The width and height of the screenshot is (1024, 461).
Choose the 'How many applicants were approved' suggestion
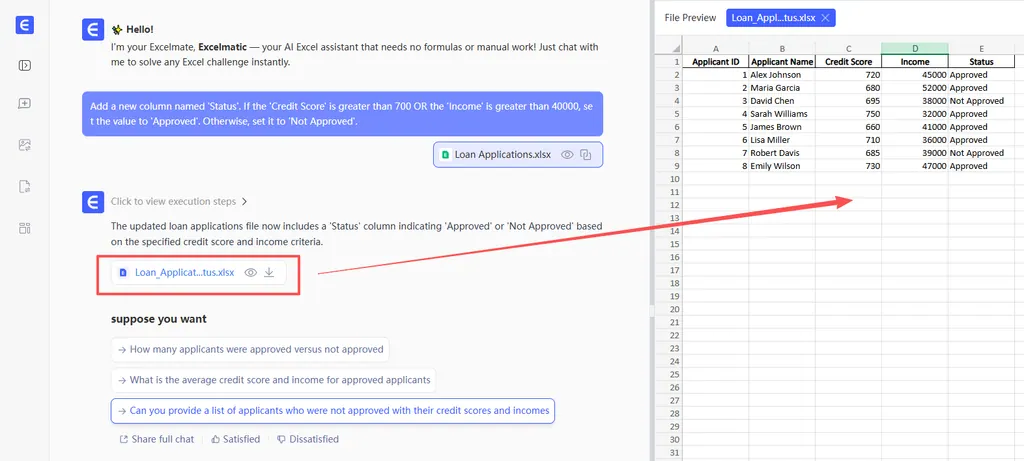tap(249, 349)
